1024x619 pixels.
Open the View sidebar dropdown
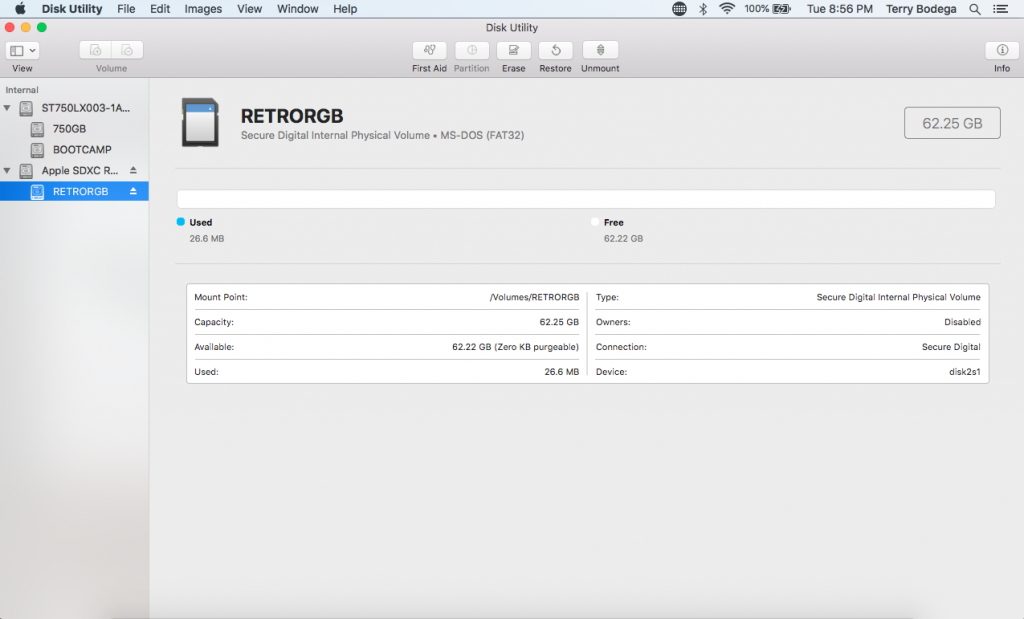pos(22,50)
